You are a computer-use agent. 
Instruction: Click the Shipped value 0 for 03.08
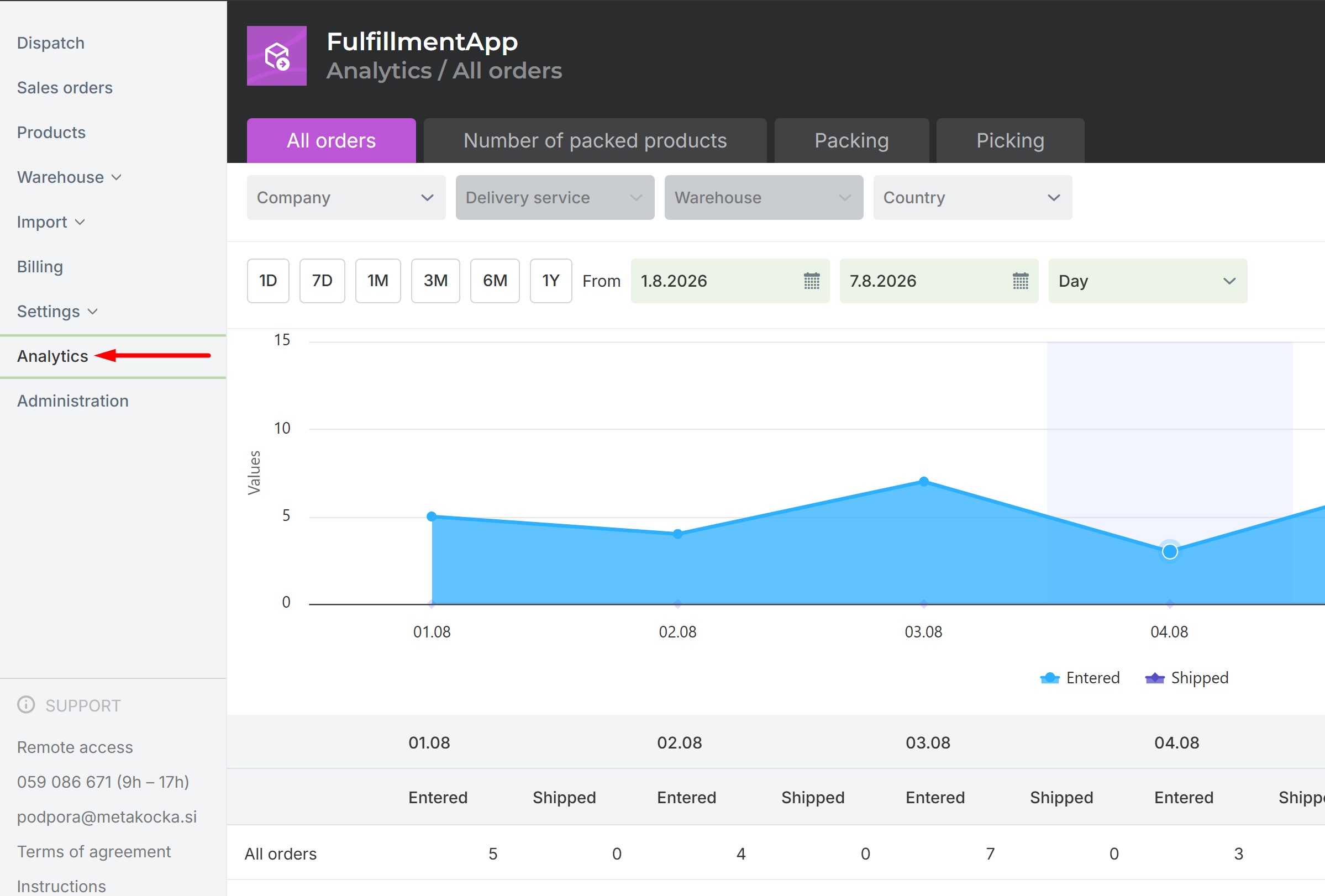pos(1114,854)
